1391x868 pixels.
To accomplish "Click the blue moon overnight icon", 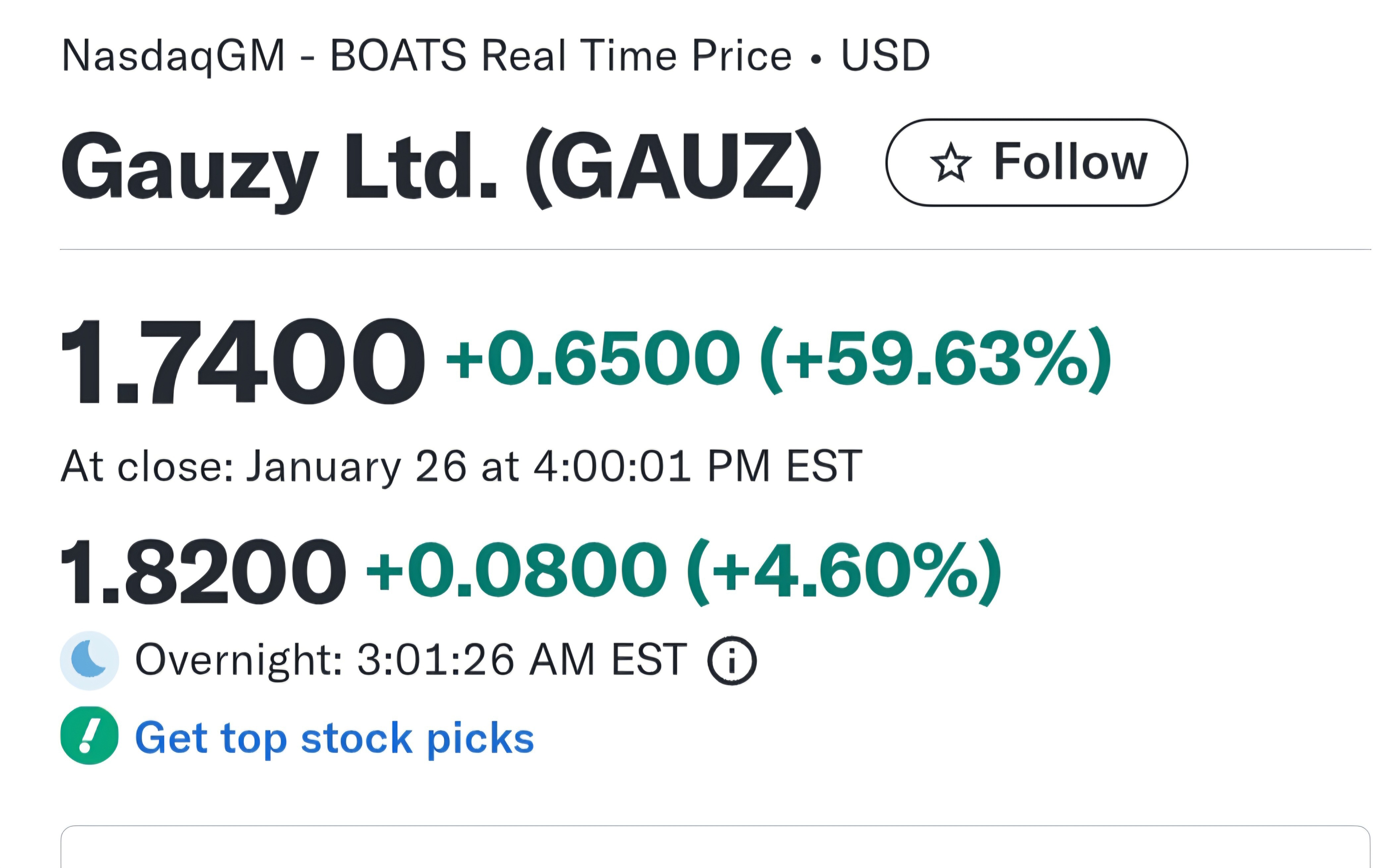I will [x=89, y=660].
